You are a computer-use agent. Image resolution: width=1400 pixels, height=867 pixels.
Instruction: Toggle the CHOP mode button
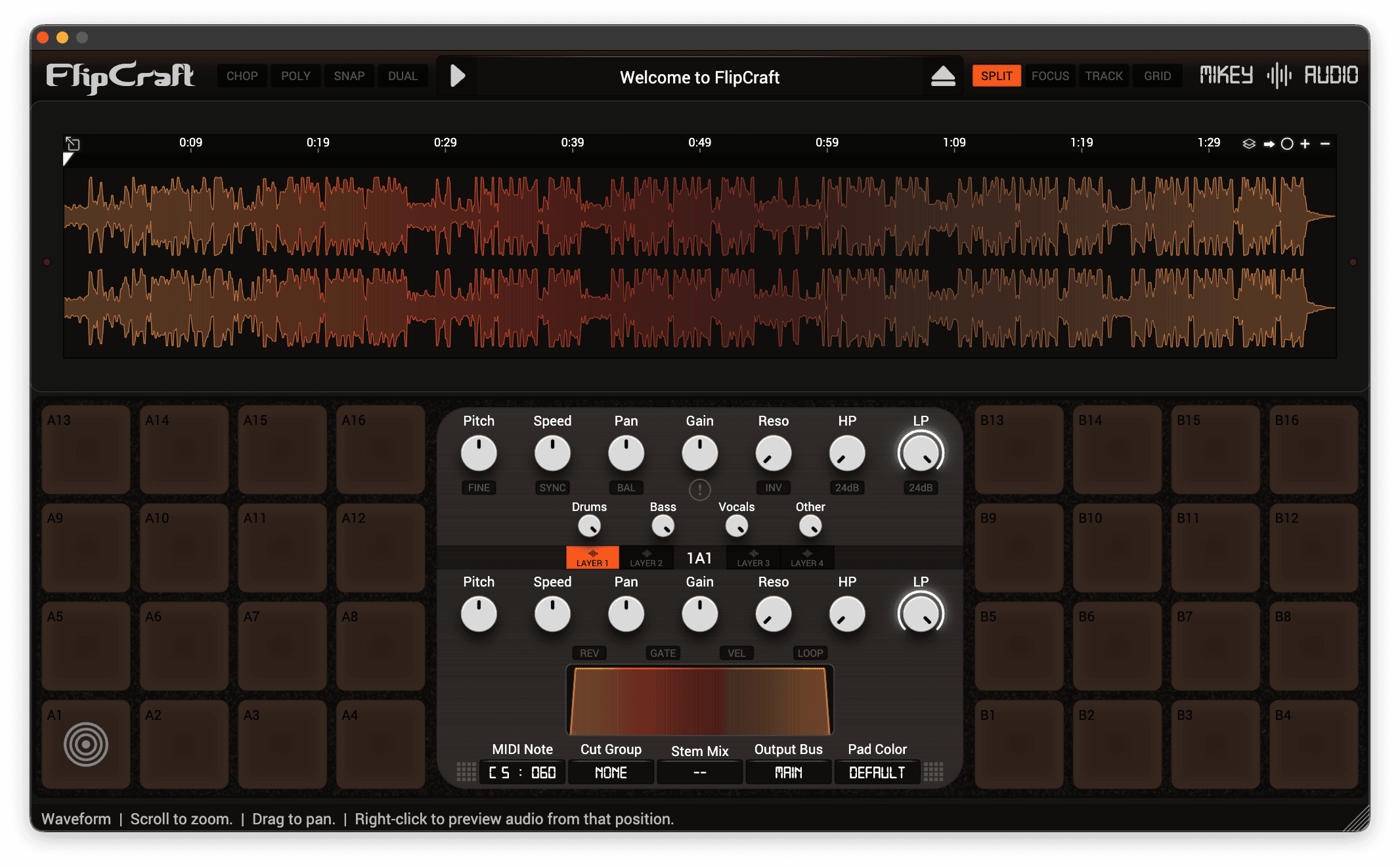(x=242, y=76)
